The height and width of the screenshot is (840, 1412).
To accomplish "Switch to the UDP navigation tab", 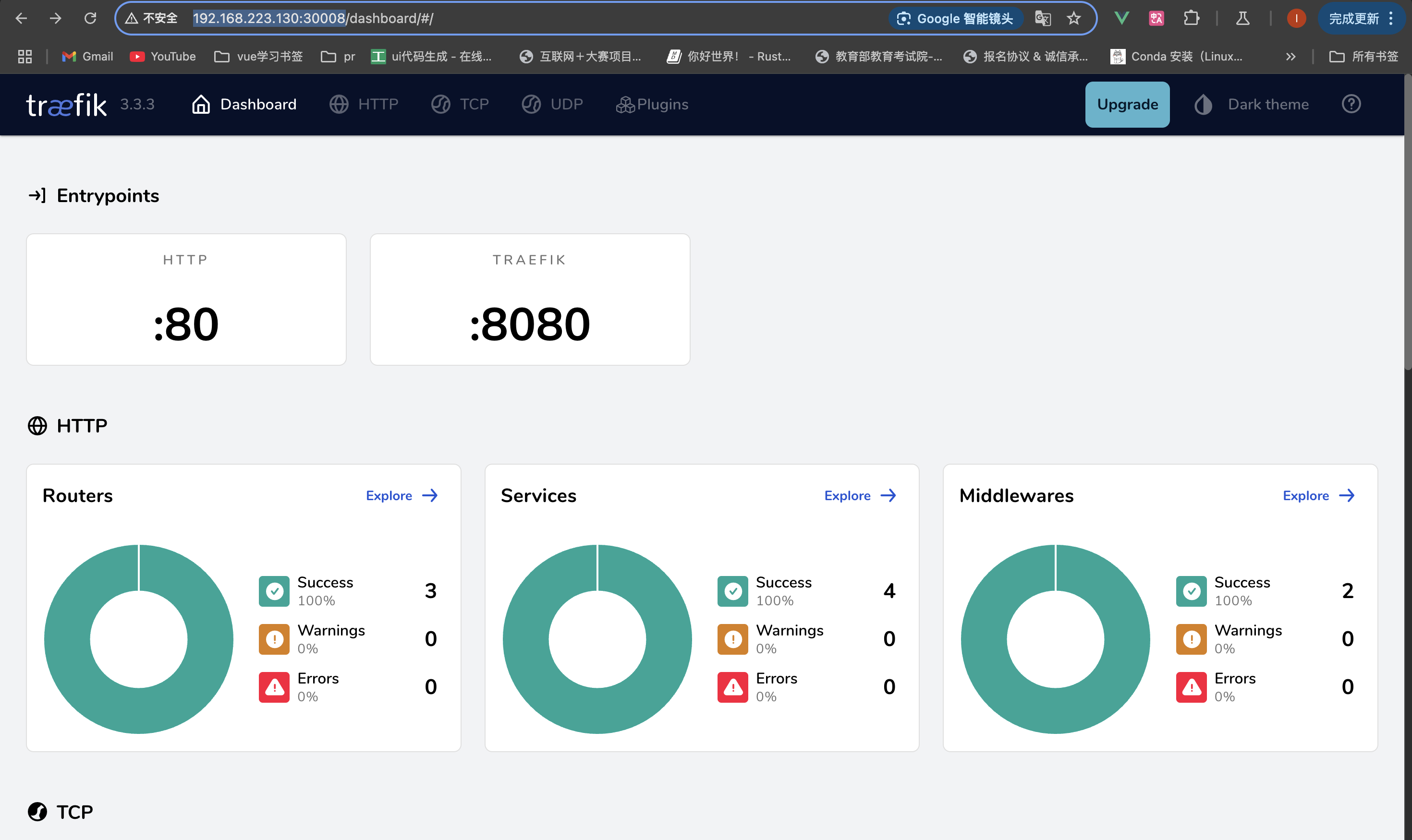I will point(552,104).
